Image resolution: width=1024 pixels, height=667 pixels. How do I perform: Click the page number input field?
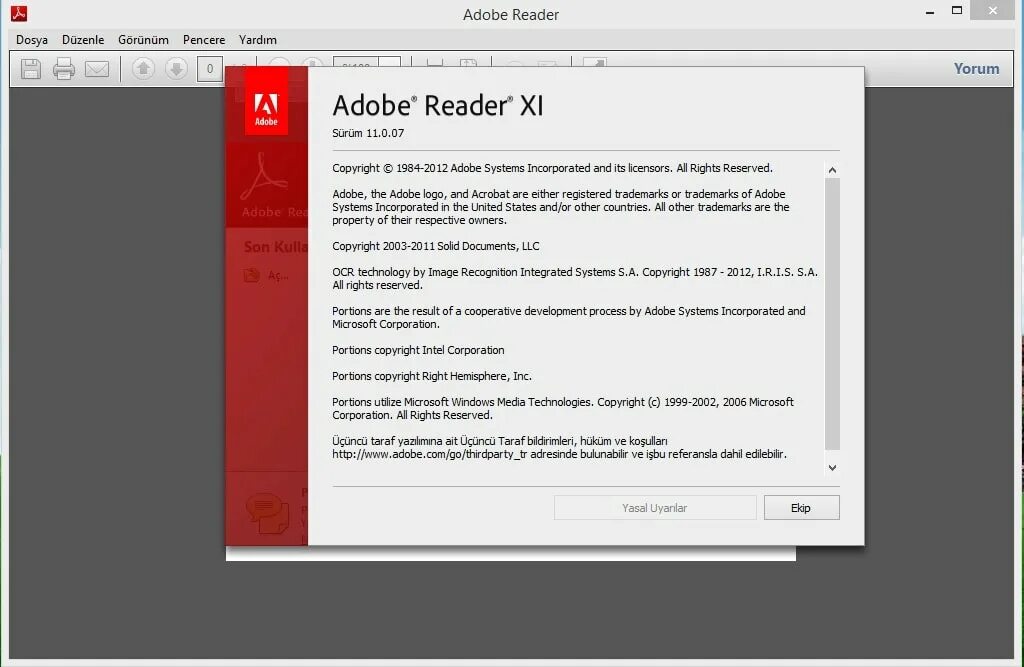[208, 68]
